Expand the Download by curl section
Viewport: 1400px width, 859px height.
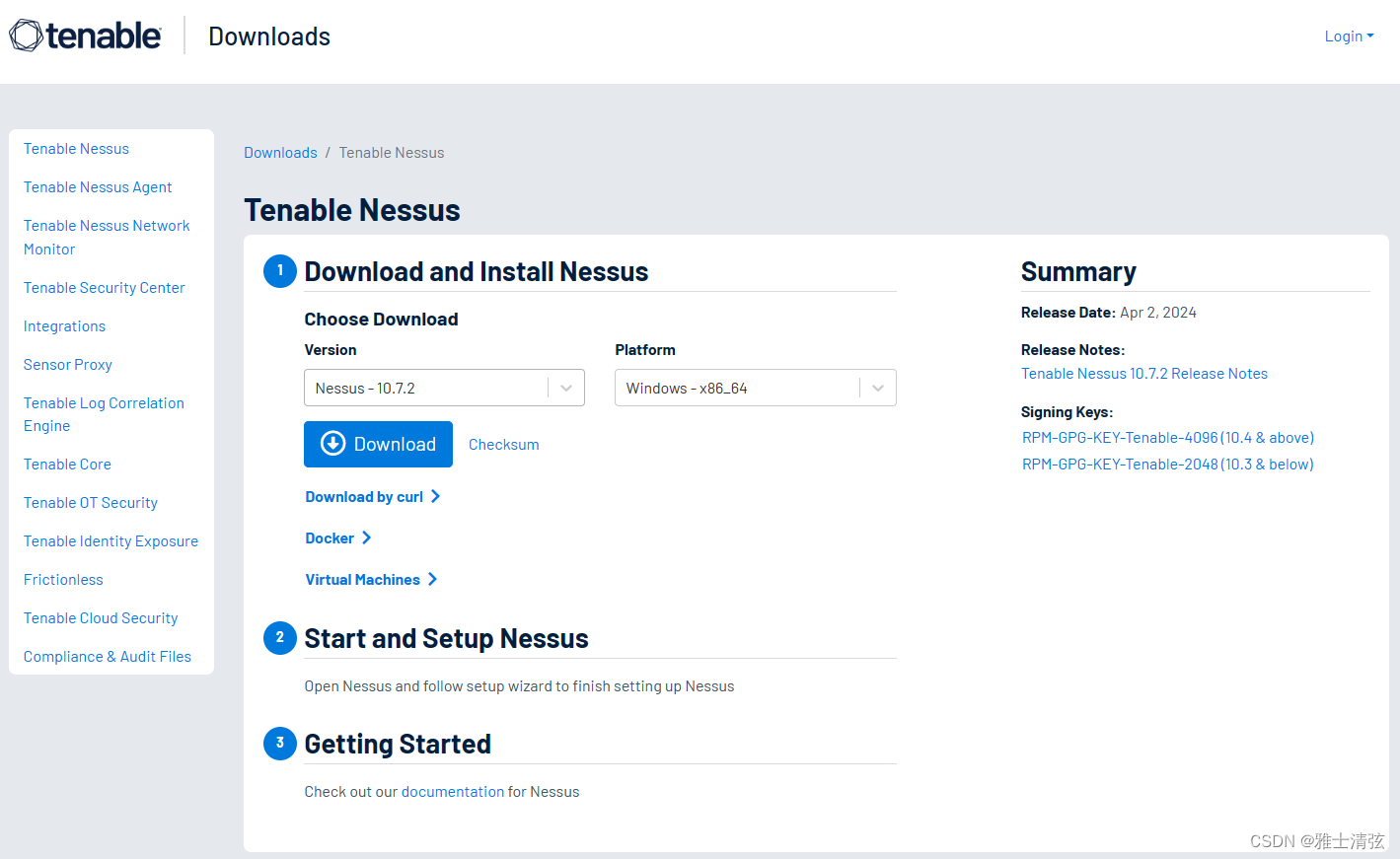373,497
